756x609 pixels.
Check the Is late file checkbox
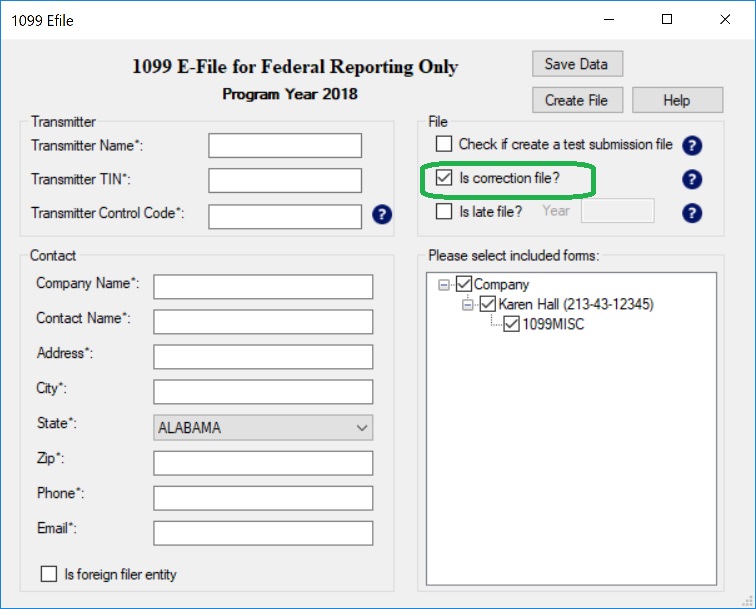(444, 212)
